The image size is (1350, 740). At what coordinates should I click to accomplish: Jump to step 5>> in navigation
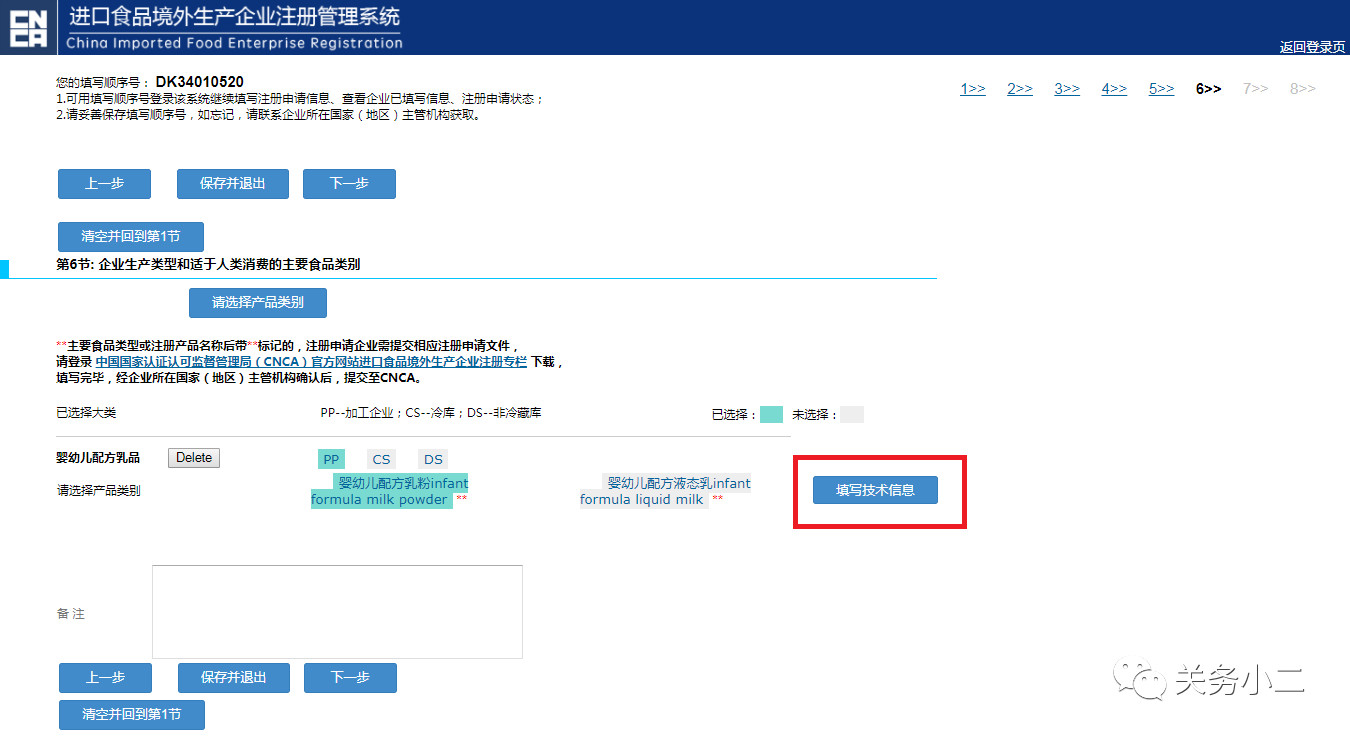pos(1161,89)
